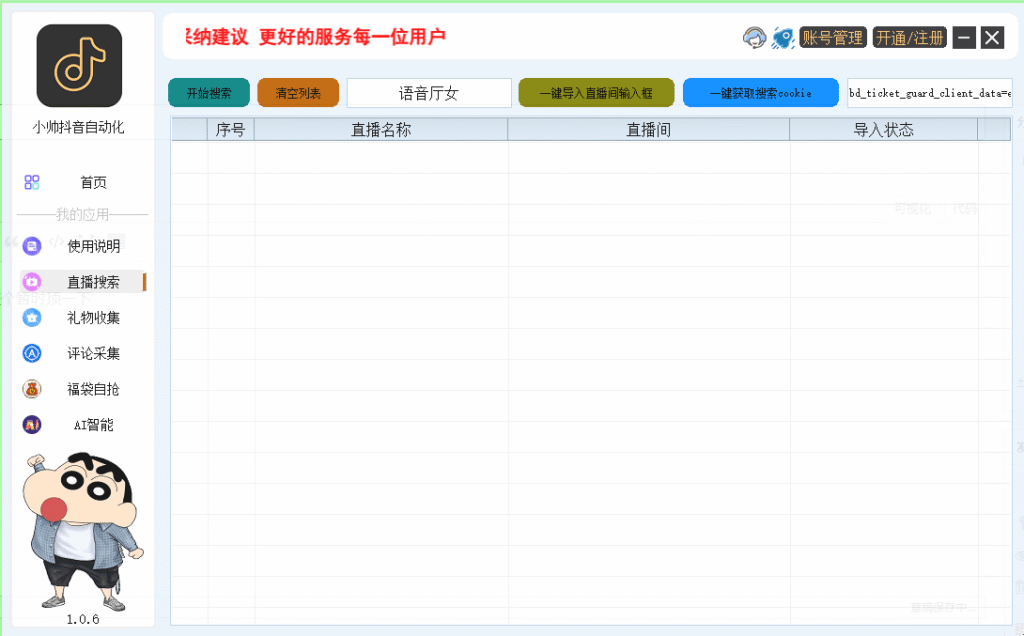Select 评论采集 menu entry
This screenshot has height=636, width=1024.
coord(94,353)
